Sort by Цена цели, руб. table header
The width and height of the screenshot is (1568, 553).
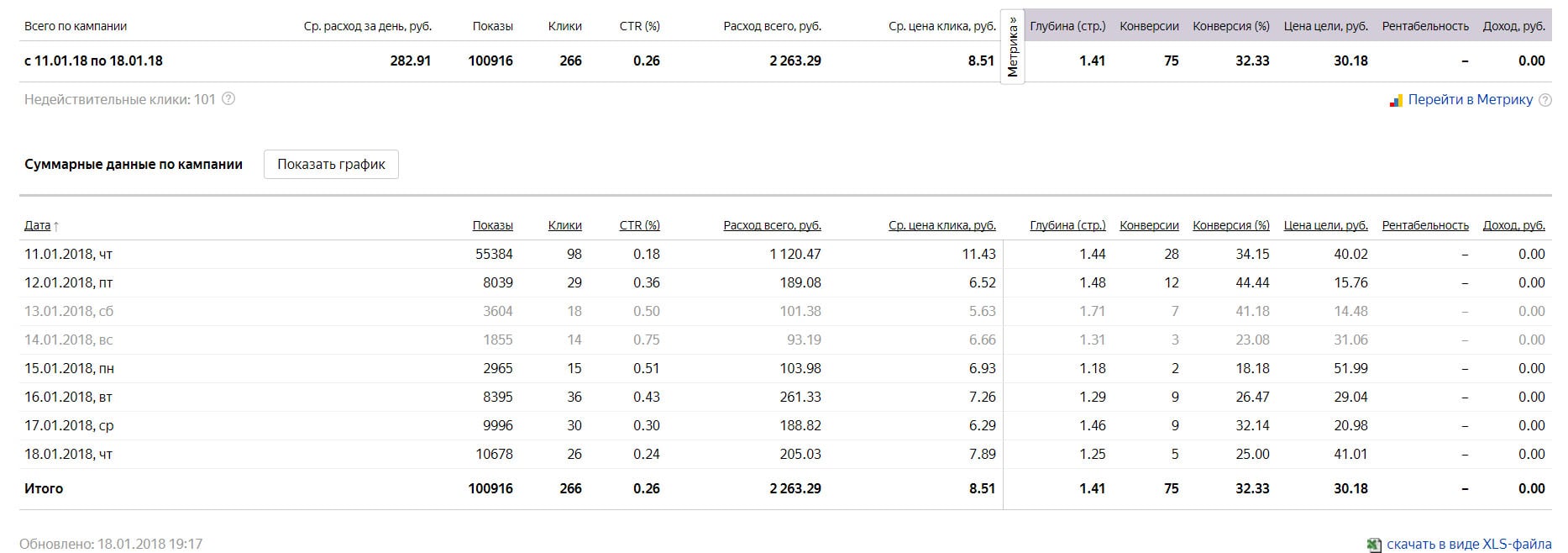click(x=1325, y=225)
